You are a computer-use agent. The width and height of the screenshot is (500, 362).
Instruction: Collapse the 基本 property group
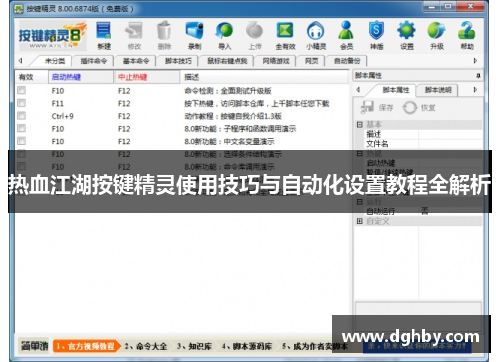(x=360, y=125)
